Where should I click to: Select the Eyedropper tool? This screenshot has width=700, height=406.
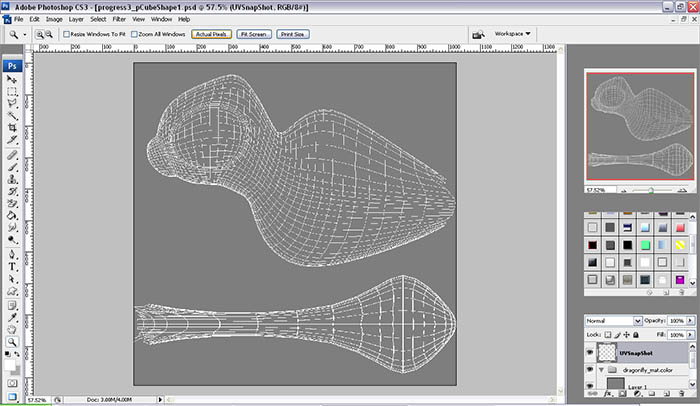[12, 318]
